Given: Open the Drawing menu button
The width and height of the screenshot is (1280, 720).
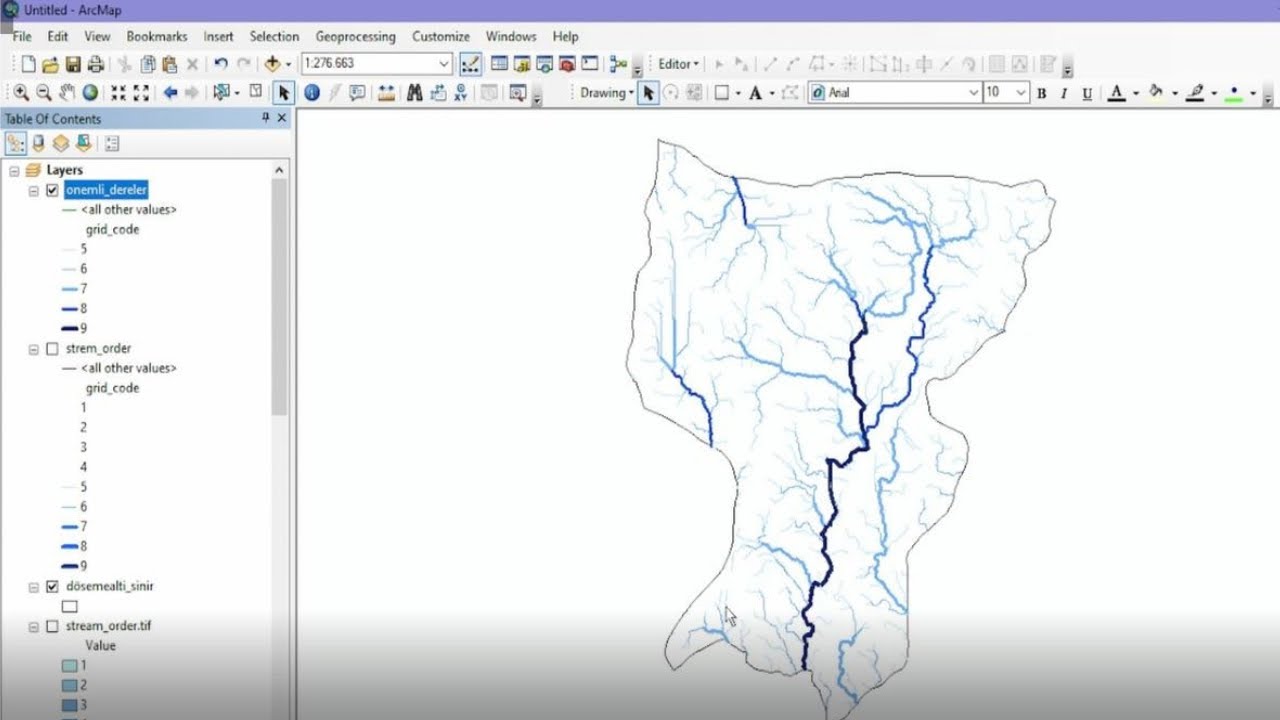Looking at the screenshot, I should pos(606,93).
